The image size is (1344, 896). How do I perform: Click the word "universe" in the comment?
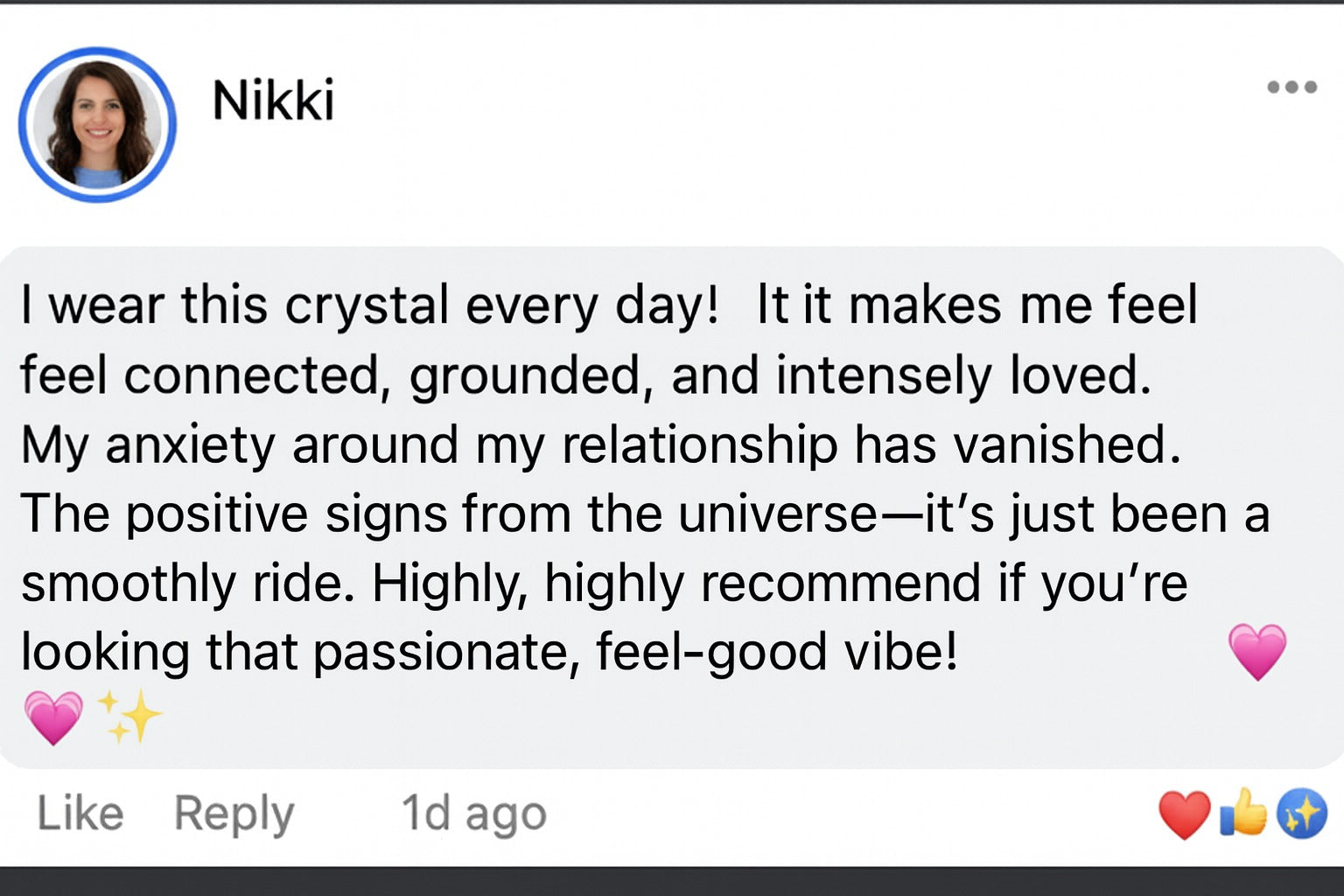[x=776, y=514]
